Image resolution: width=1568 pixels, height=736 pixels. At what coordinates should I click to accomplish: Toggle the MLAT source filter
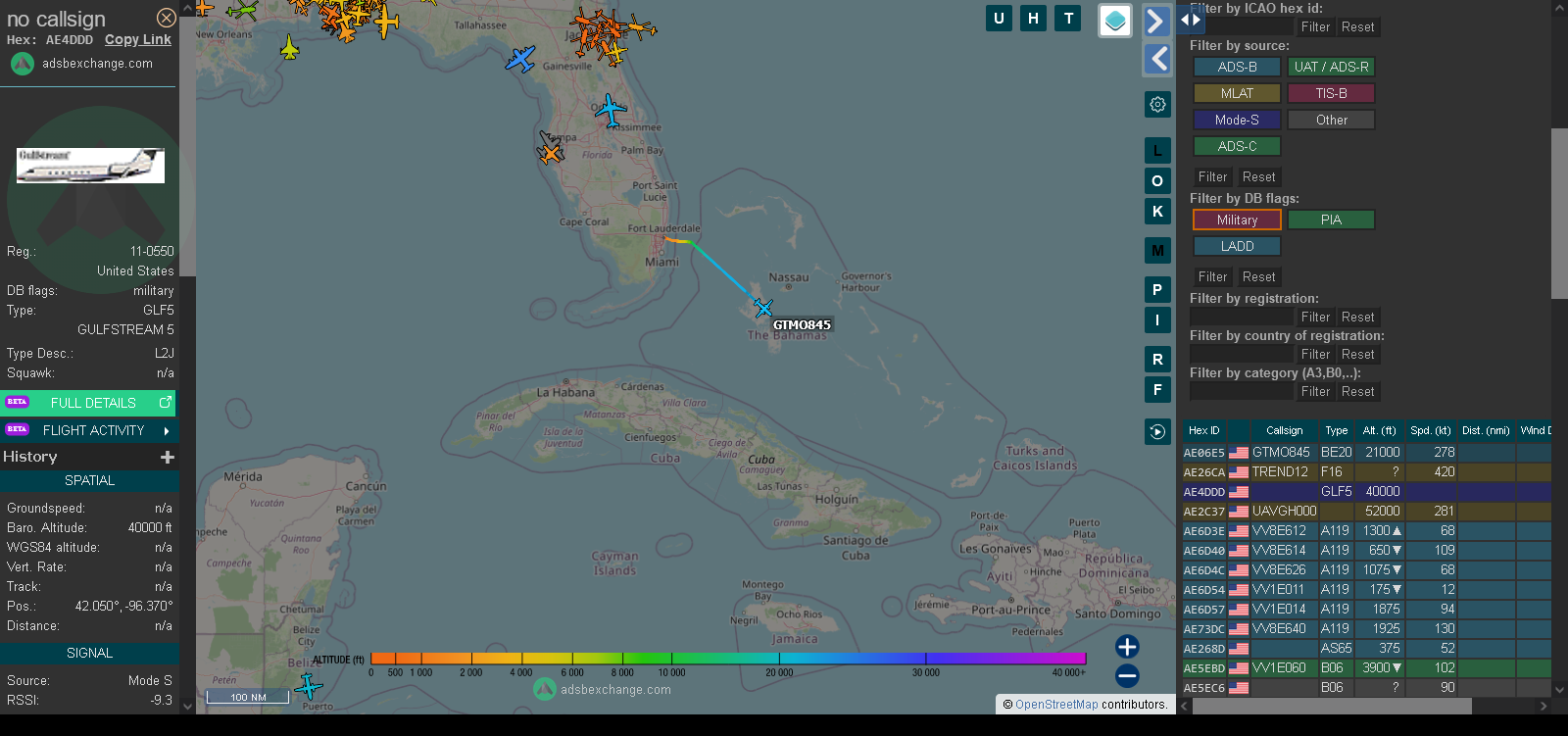(1237, 93)
